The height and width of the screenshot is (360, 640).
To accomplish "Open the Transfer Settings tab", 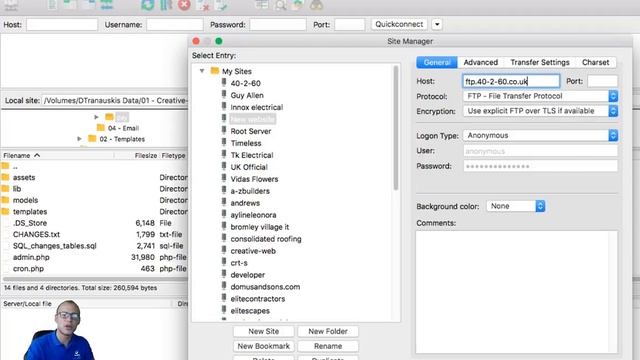I will pyautogui.click(x=540, y=62).
